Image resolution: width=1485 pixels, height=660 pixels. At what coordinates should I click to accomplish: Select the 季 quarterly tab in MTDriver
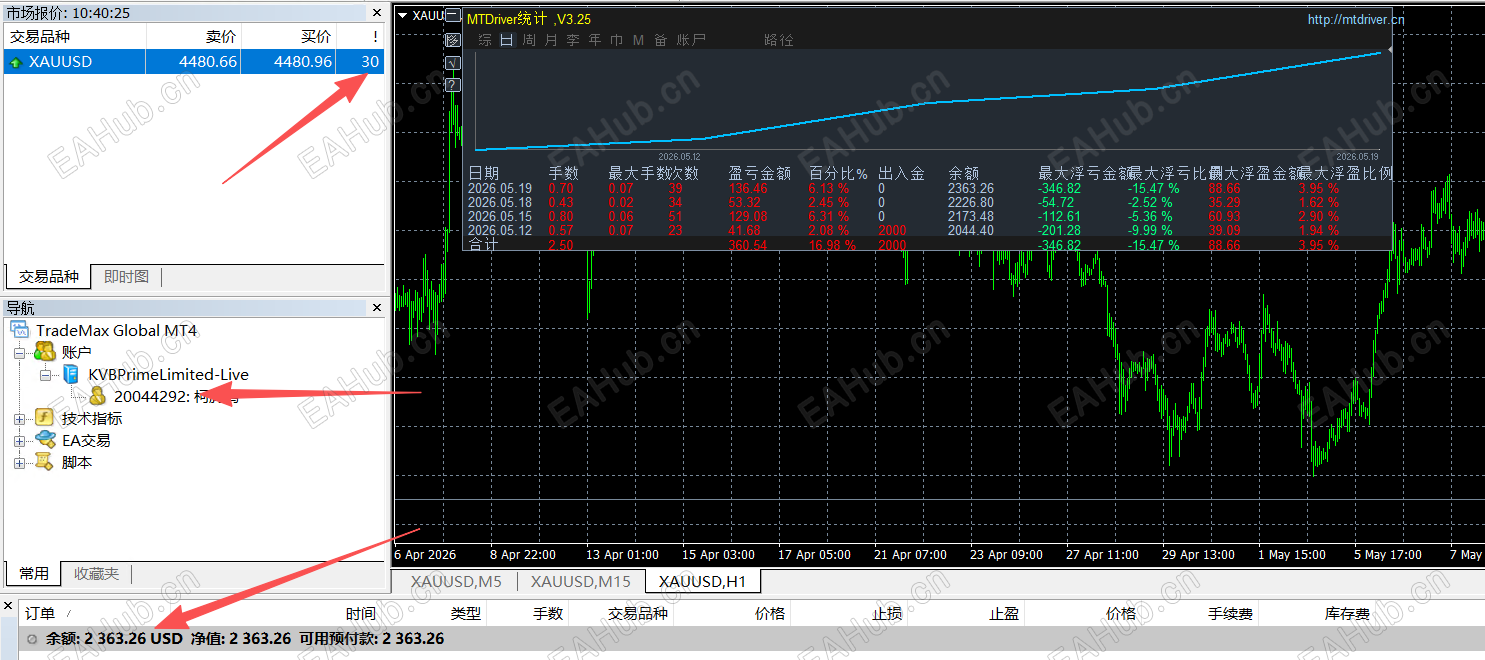point(573,40)
